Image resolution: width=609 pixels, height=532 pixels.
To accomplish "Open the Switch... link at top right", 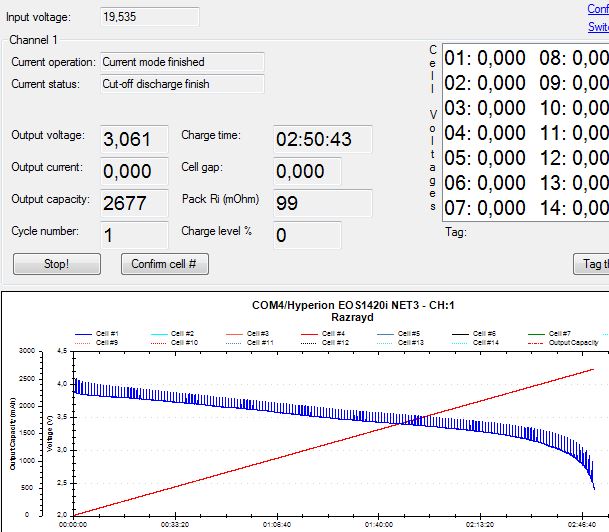I will pyautogui.click(x=597, y=26).
